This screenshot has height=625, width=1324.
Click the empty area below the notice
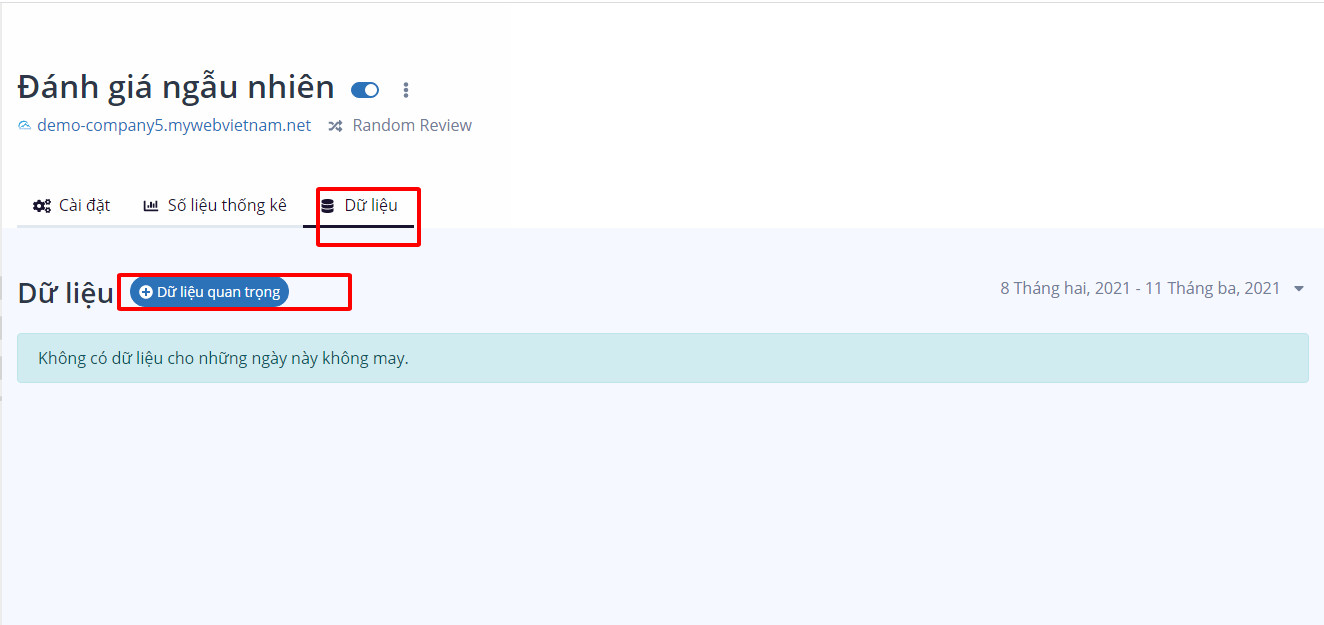[x=662, y=500]
